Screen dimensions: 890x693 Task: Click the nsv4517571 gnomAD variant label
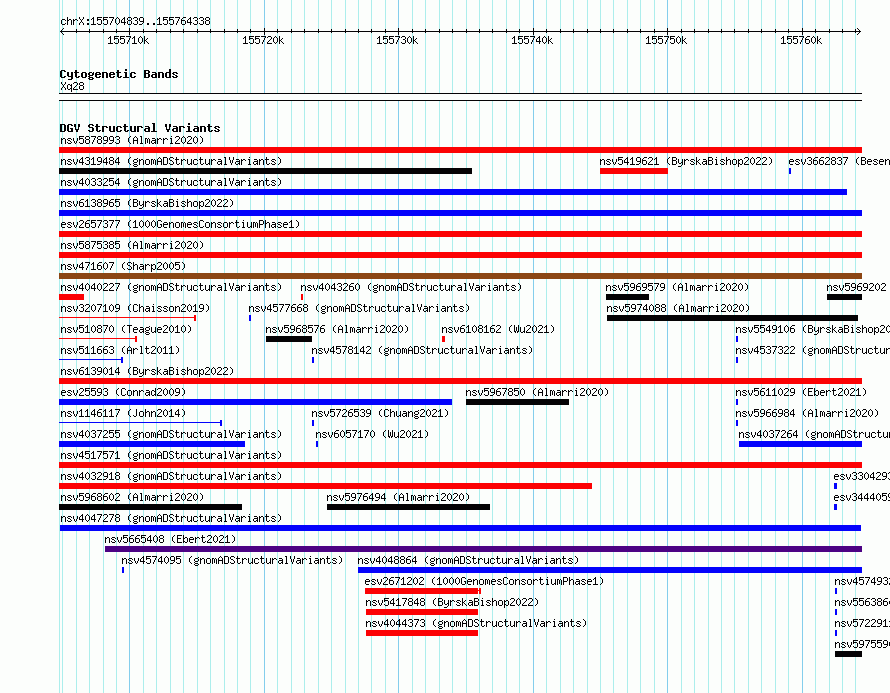click(x=171, y=455)
